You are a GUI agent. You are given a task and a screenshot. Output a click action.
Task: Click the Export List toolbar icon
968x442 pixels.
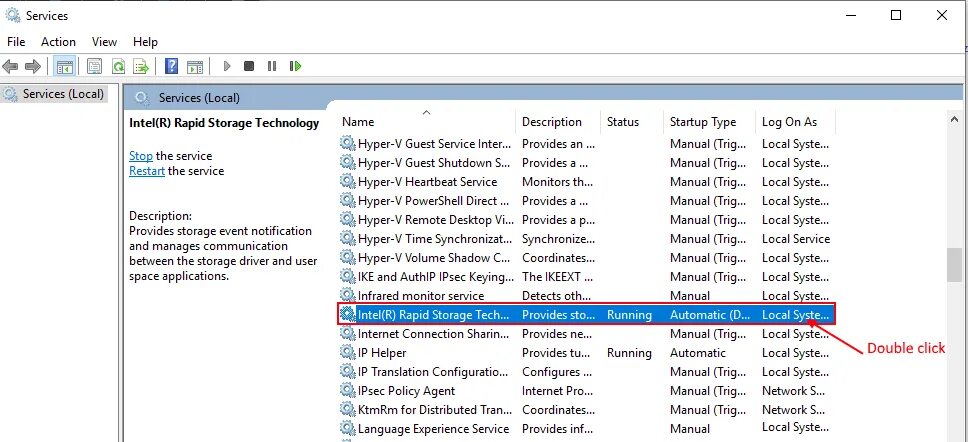click(141, 66)
